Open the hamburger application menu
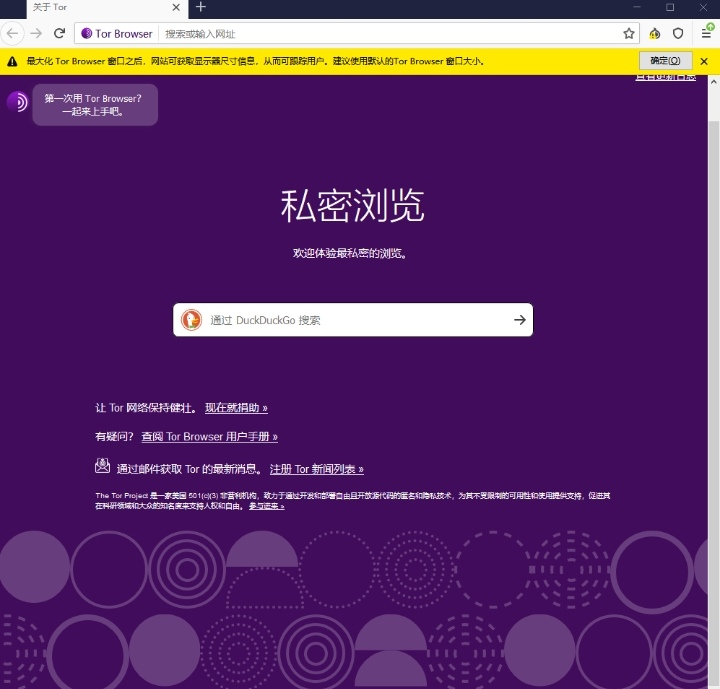Image resolution: width=720 pixels, height=689 pixels. 706,34
